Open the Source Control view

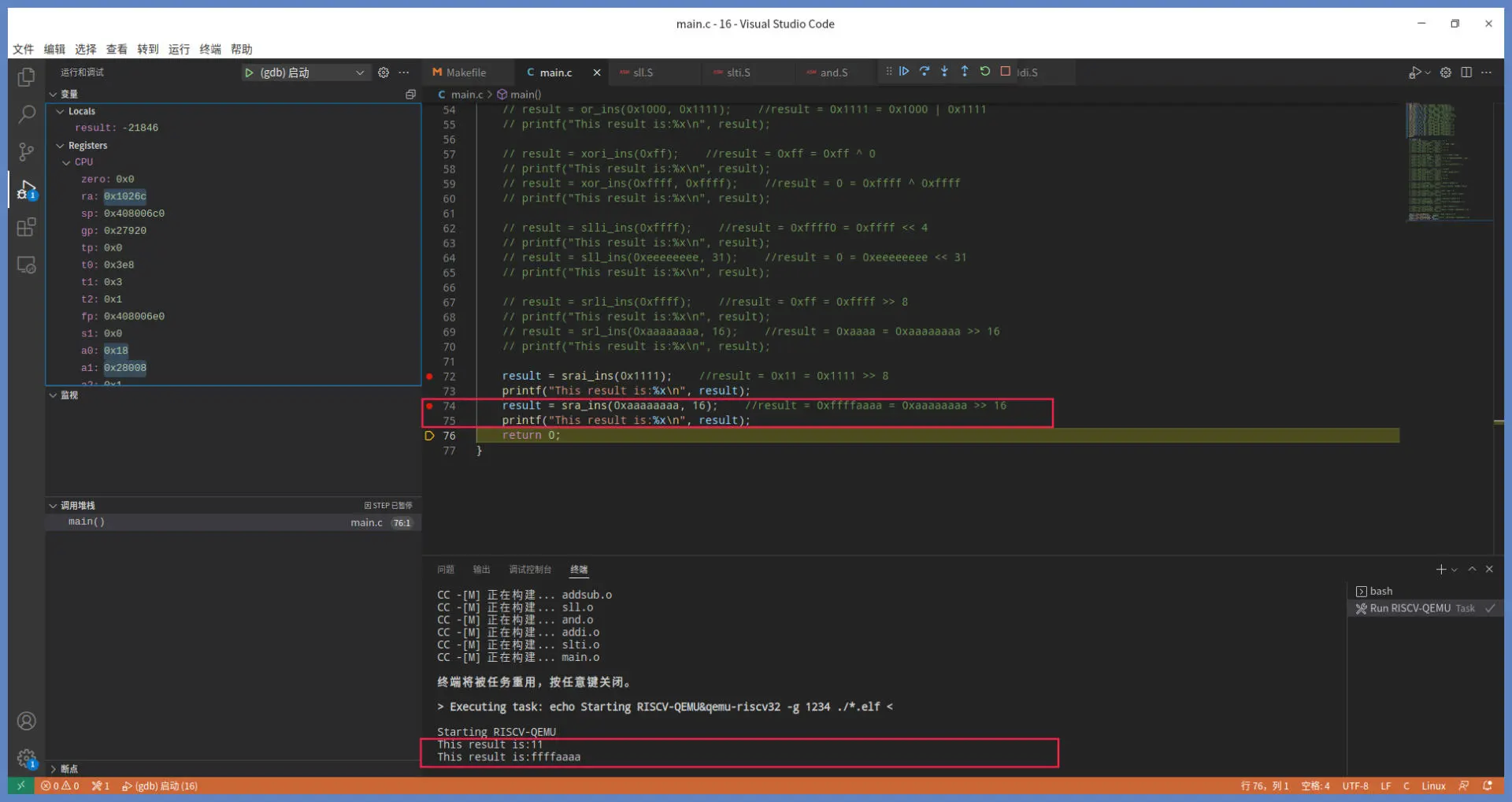[27, 151]
